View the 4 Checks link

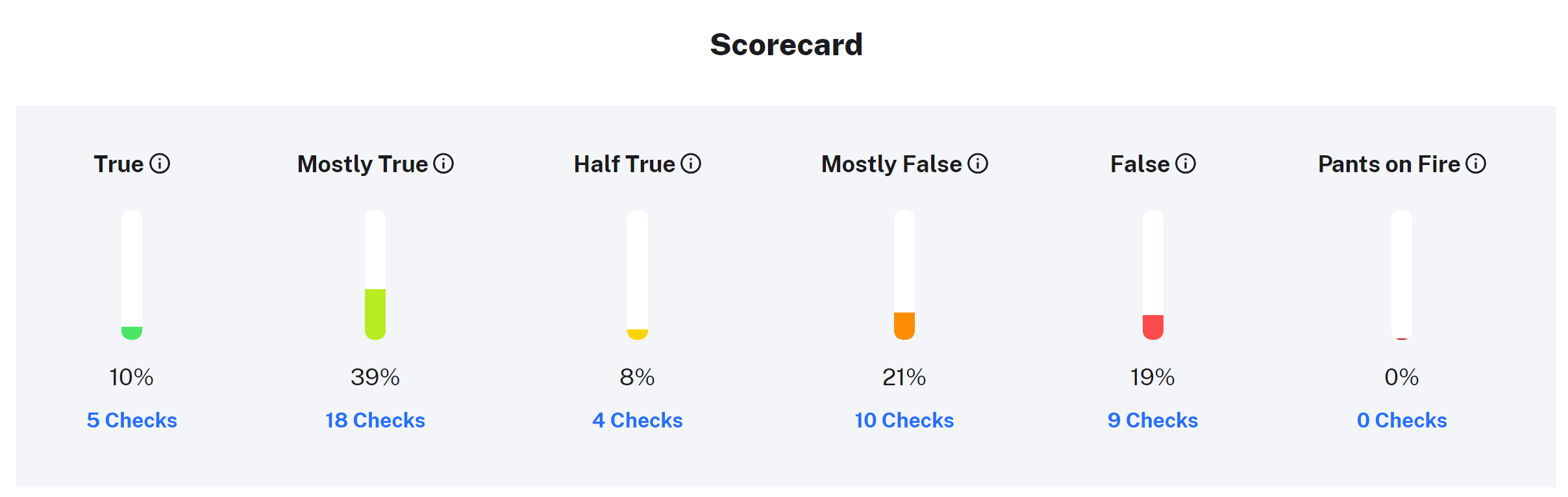[x=638, y=420]
